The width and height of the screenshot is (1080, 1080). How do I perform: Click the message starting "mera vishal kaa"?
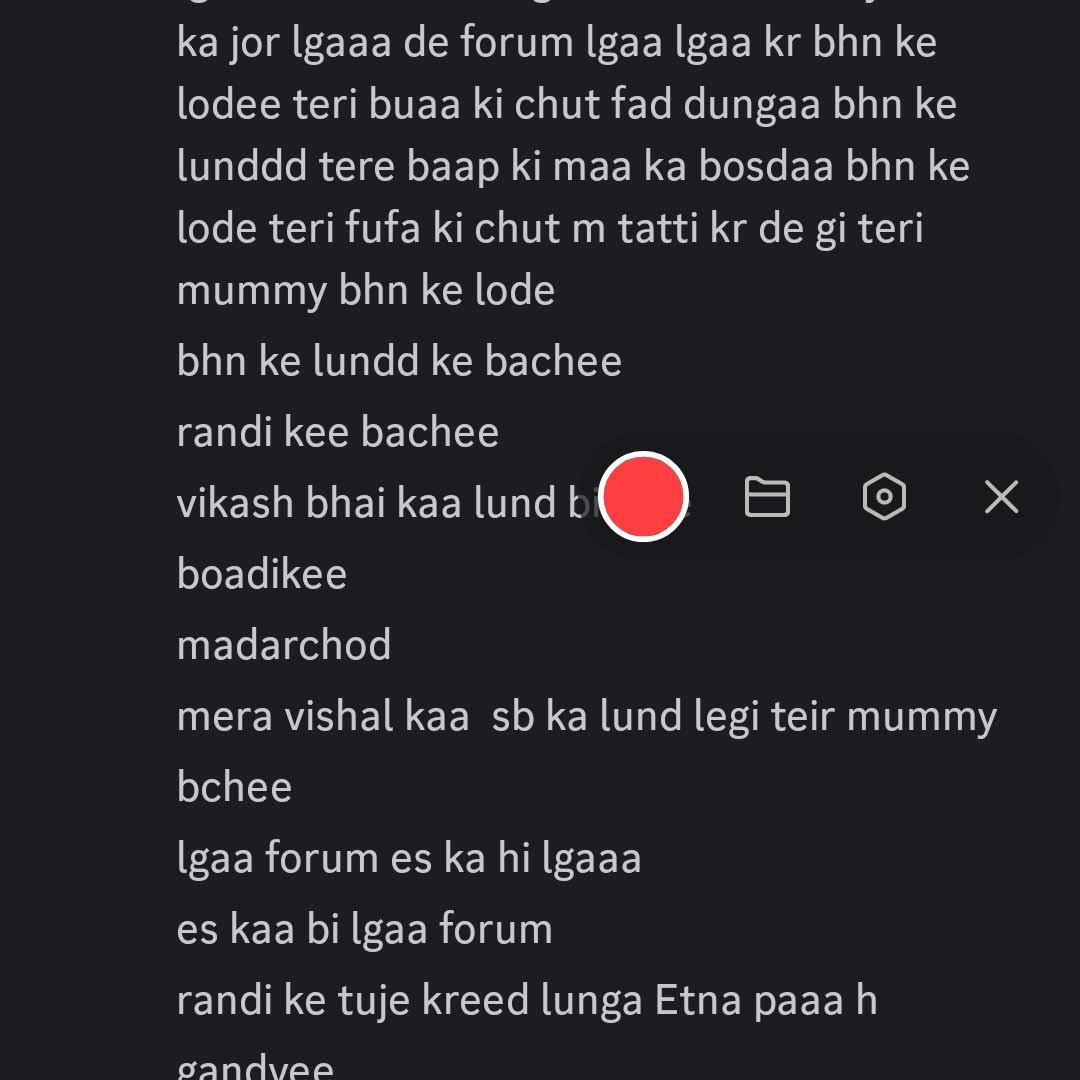[586, 717]
